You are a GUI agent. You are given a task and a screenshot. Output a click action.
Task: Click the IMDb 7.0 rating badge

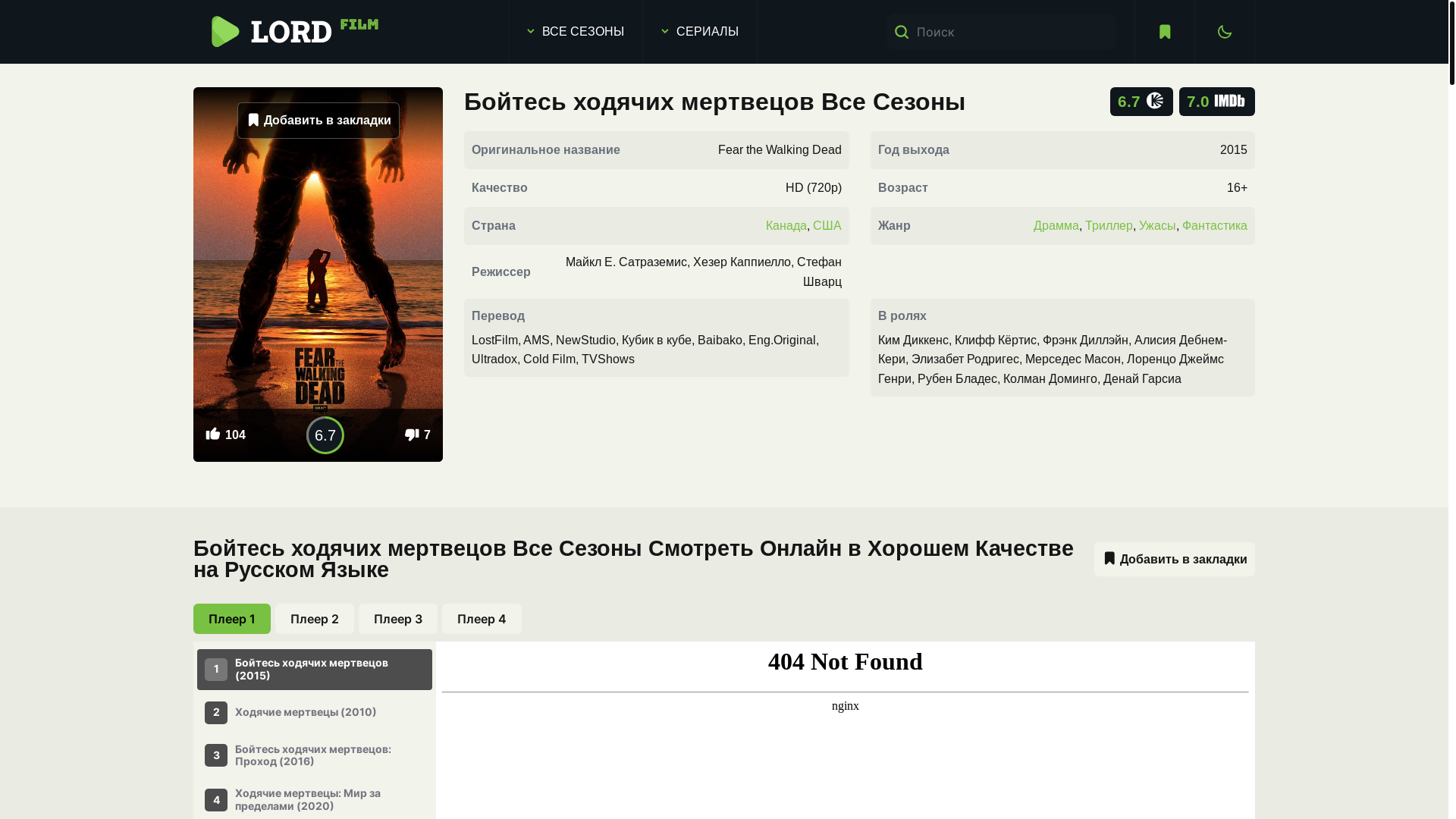click(x=1216, y=102)
